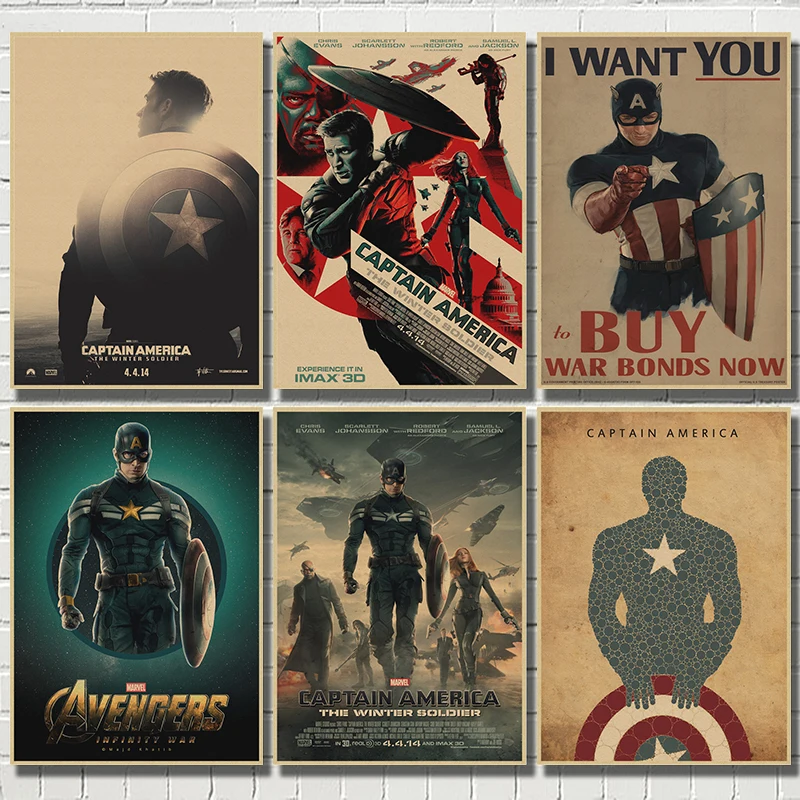Image resolution: width=800 pixels, height=800 pixels.
Task: Pick the minimalist dotted Captain America poster
Action: coord(663,586)
